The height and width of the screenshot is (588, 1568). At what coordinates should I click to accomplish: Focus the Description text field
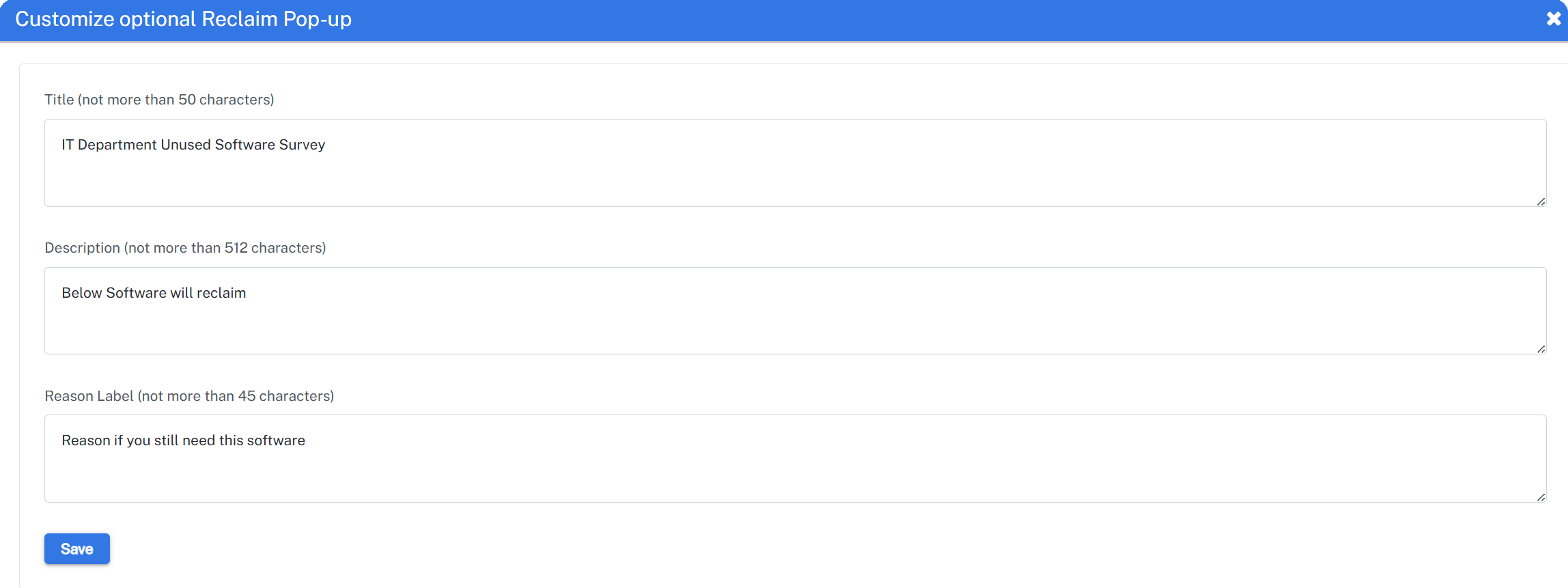[795, 311]
